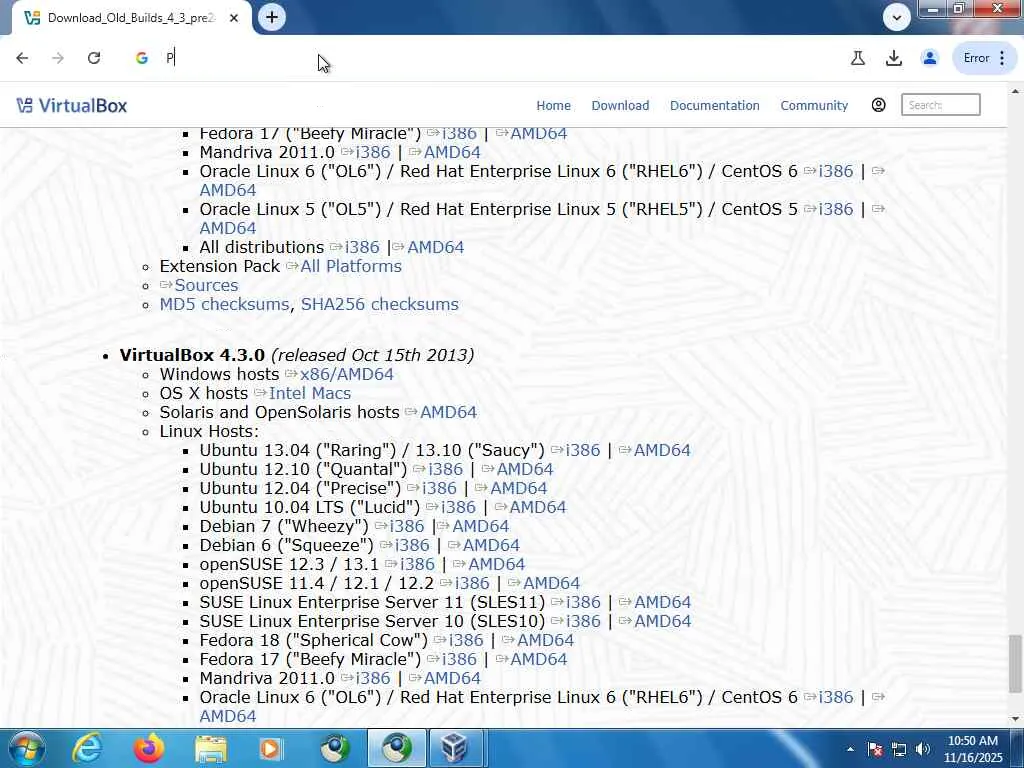Download Ubuntu 13.04 Raring i386 package
The width and height of the screenshot is (1024, 768).
[583, 450]
